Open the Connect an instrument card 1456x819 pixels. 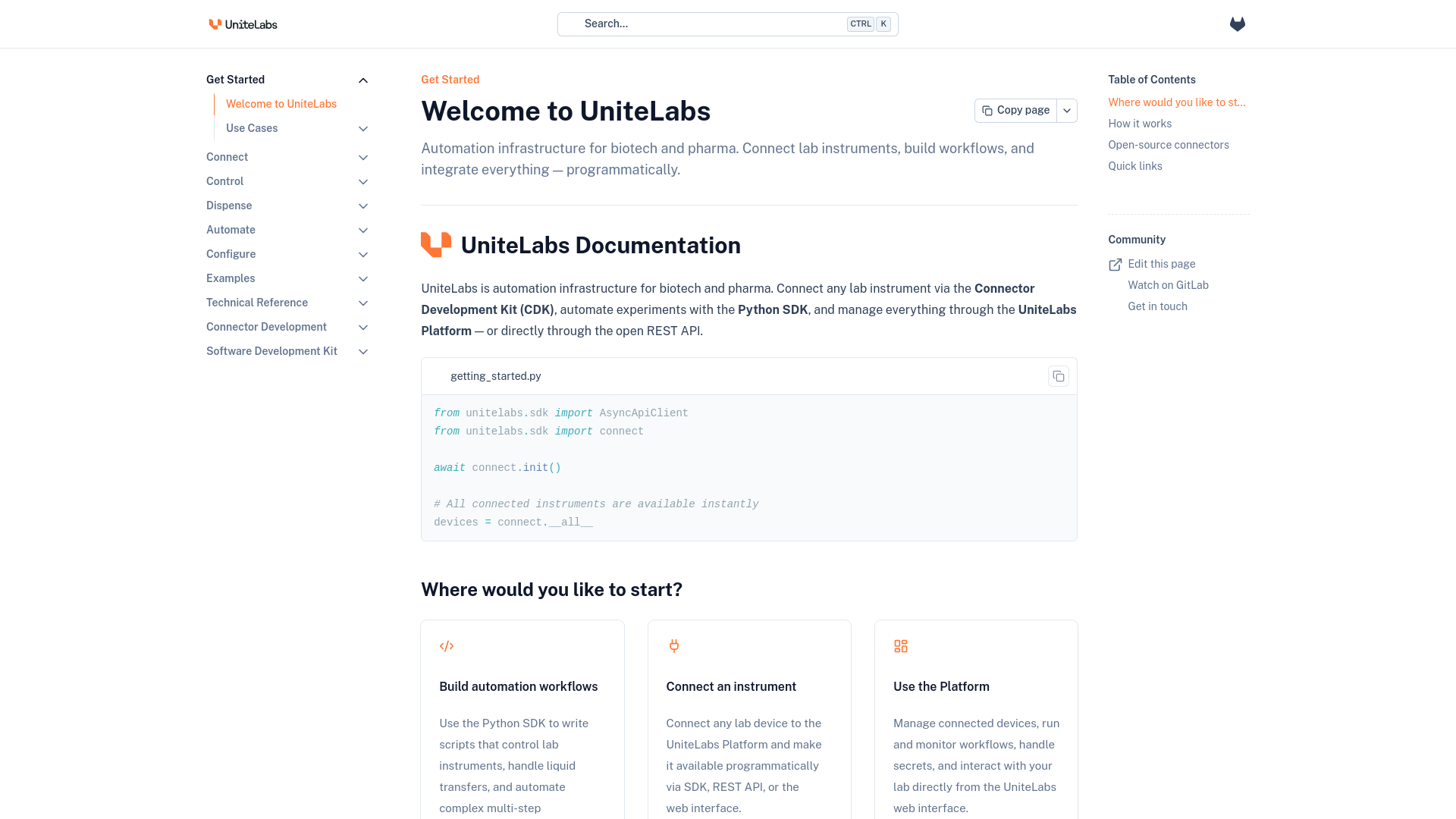point(749,719)
